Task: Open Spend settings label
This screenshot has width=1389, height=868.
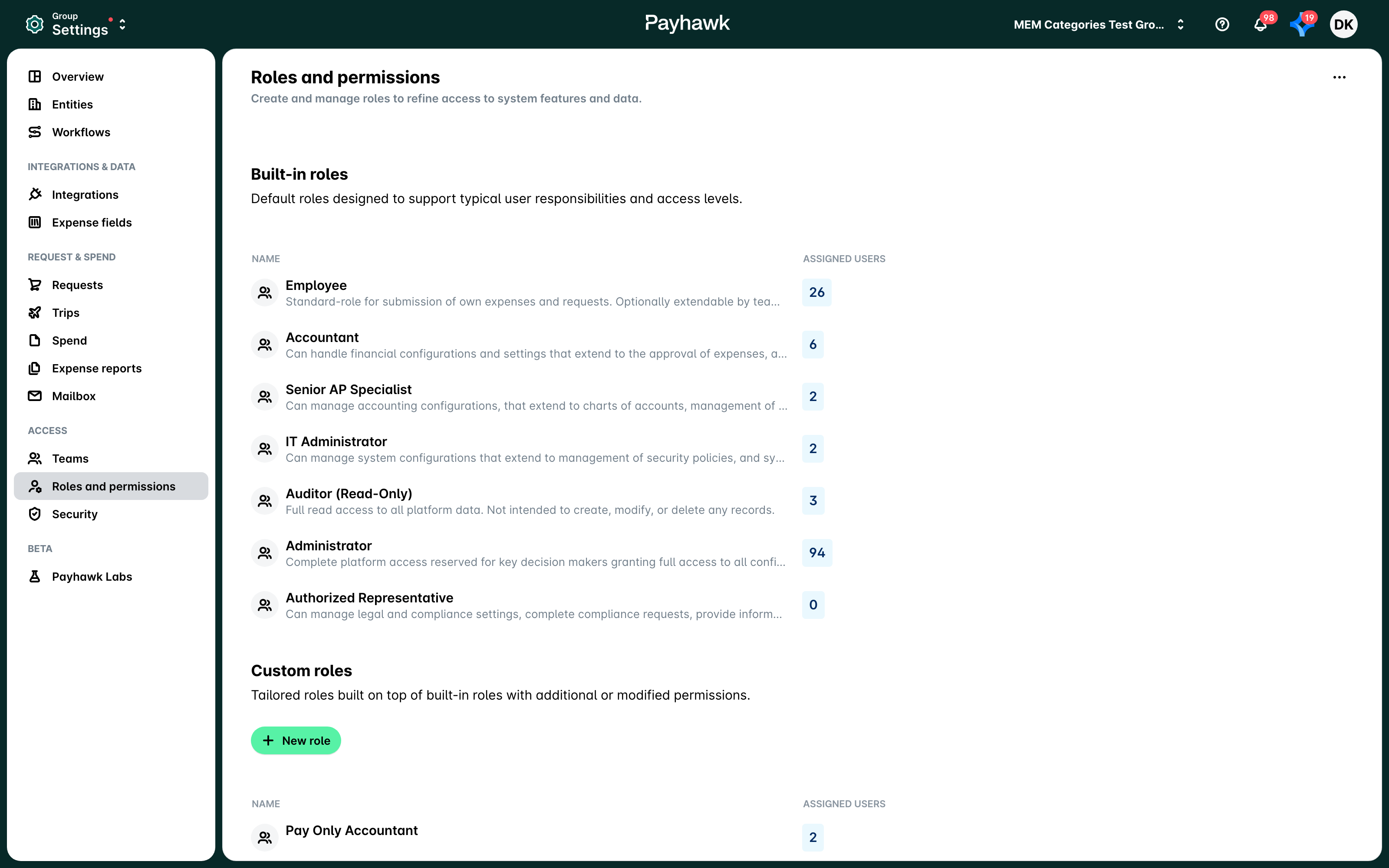Action: point(69,340)
